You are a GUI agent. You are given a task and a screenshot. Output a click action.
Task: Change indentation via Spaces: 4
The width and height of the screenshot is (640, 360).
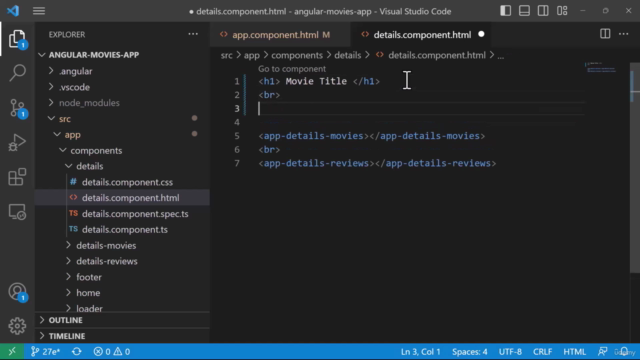(469, 351)
